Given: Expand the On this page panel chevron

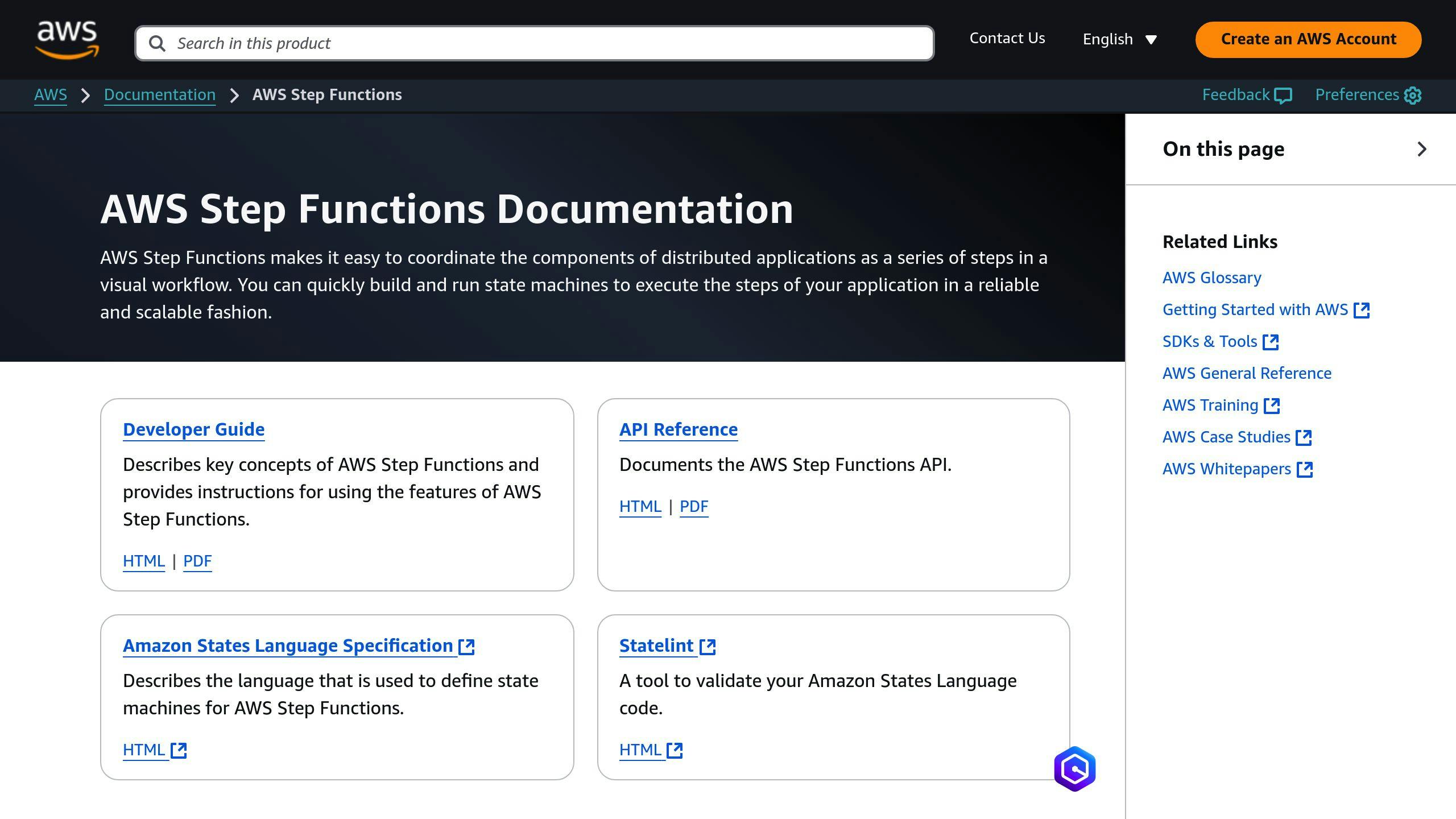Looking at the screenshot, I should click(1422, 149).
